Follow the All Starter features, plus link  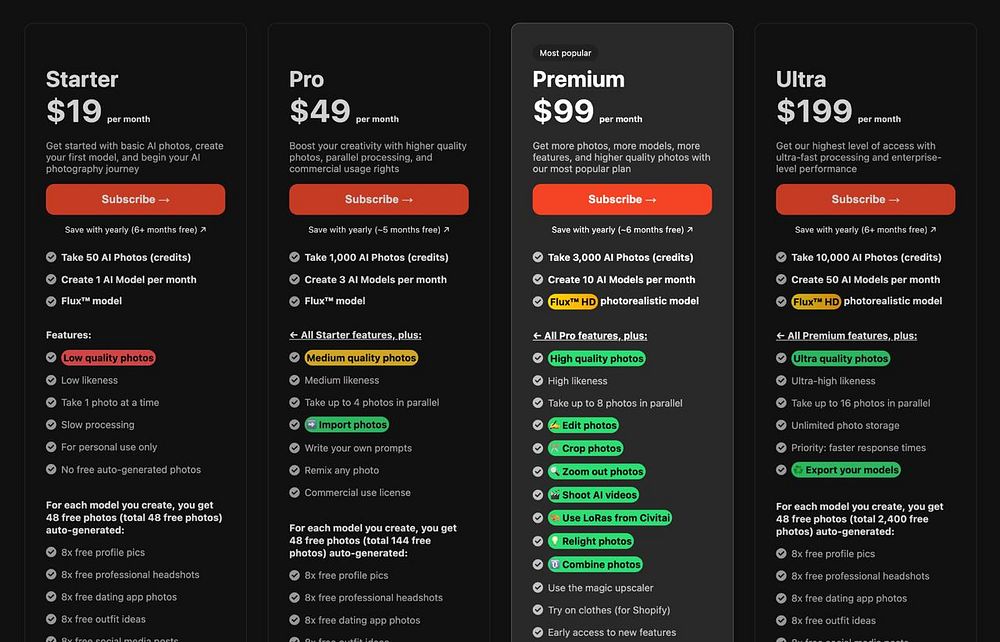tap(355, 335)
